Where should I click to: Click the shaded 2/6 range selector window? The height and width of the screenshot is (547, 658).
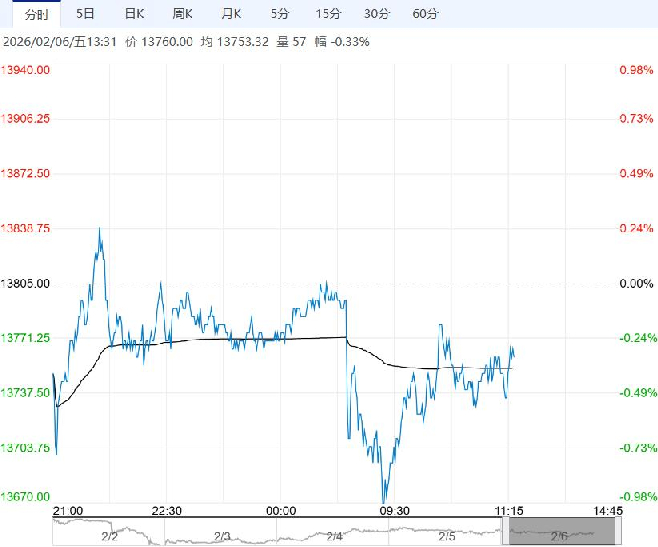click(x=557, y=534)
